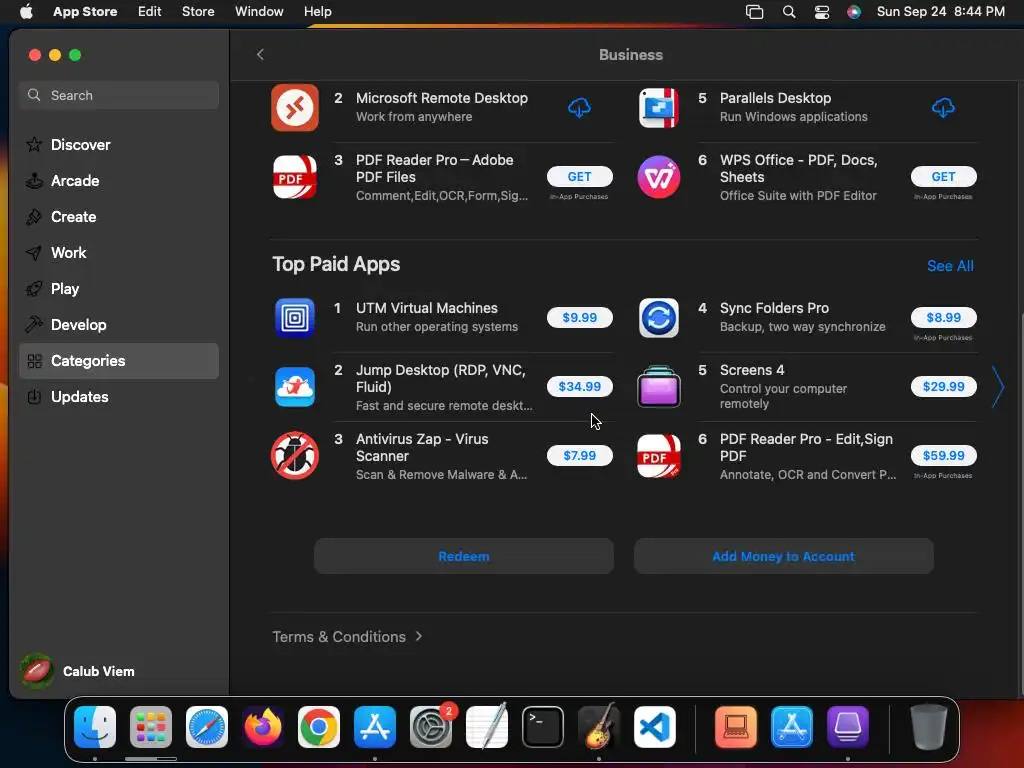Buy Jump Desktop for $34.99
This screenshot has height=768, width=1024.
579,387
